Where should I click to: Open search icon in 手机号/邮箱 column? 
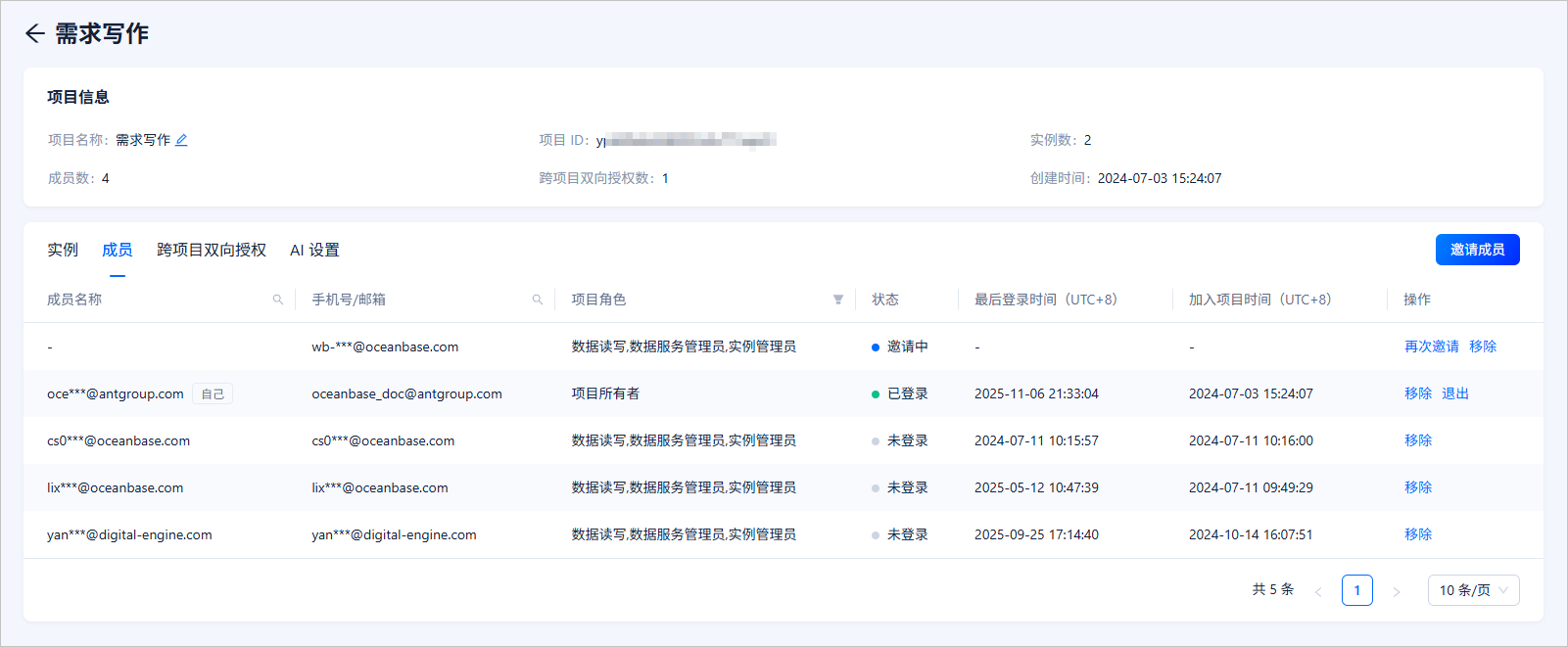tap(538, 300)
